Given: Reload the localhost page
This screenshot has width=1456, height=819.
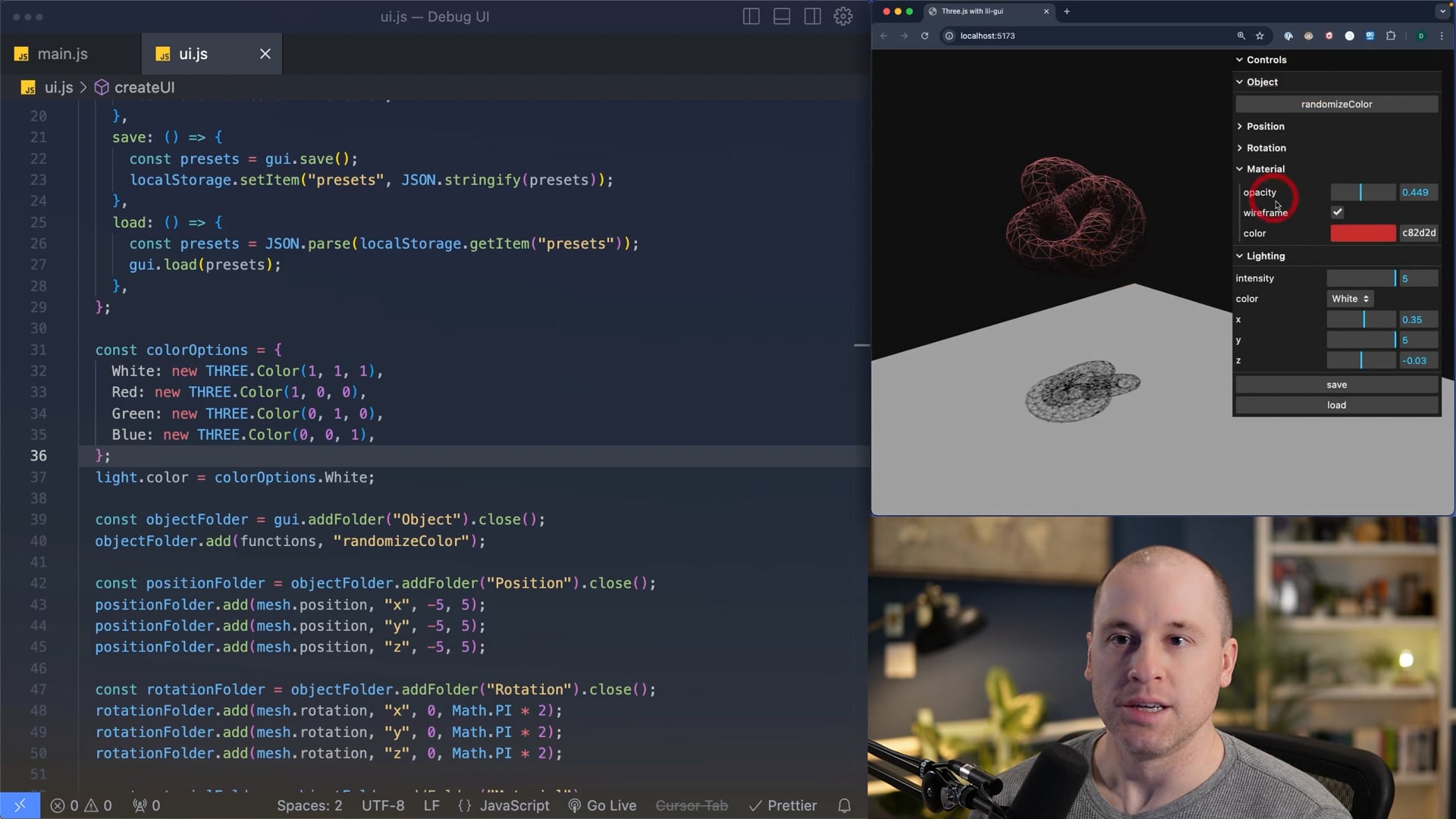Looking at the screenshot, I should coord(924,36).
